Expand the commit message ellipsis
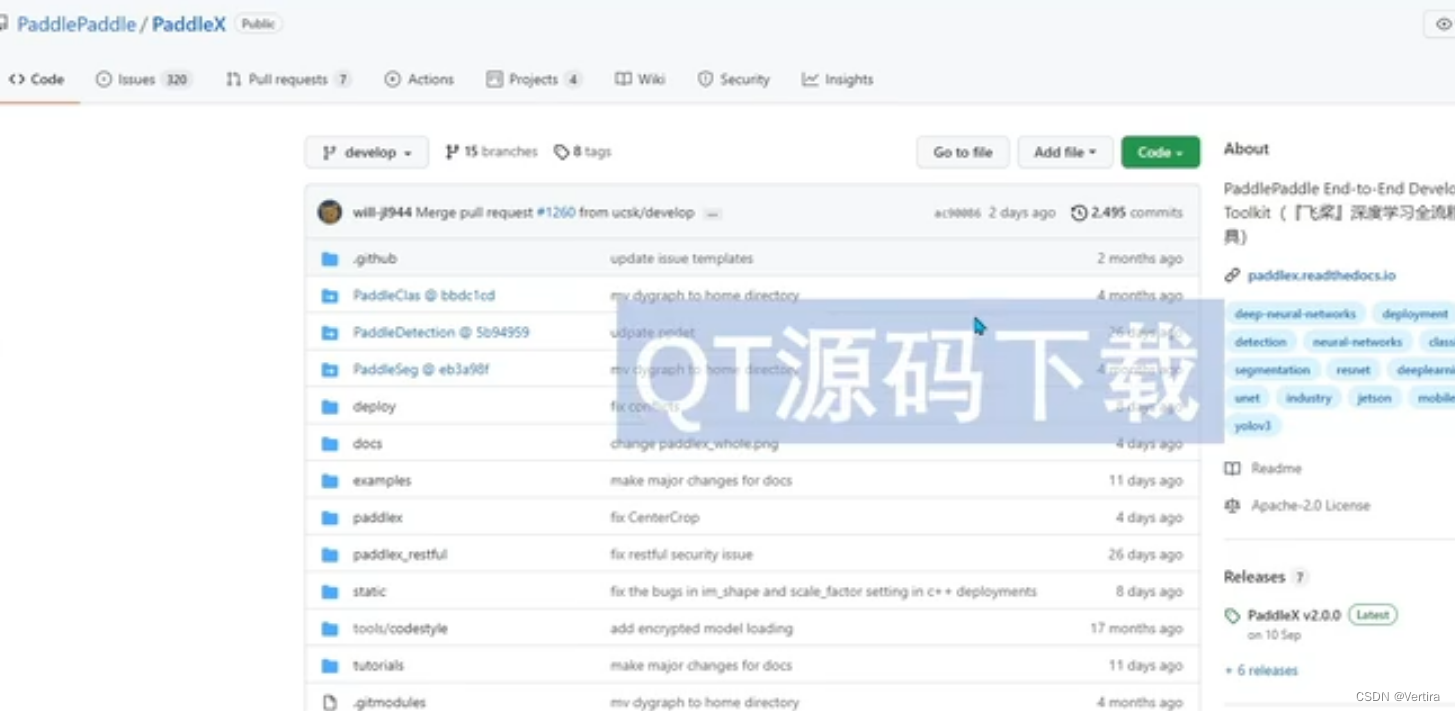Viewport: 1455px width, 711px height. pyautogui.click(x=712, y=213)
